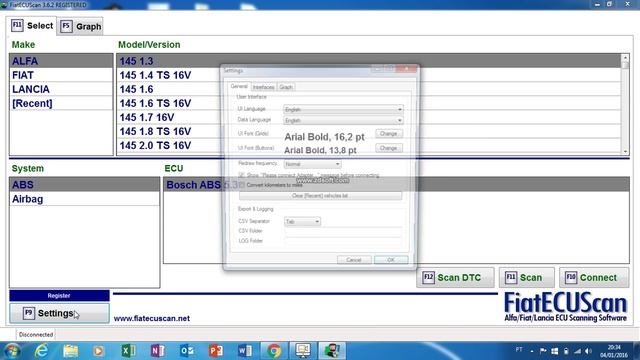The height and width of the screenshot is (360, 640).
Task: Open OneNote from the taskbar
Action: (158, 351)
